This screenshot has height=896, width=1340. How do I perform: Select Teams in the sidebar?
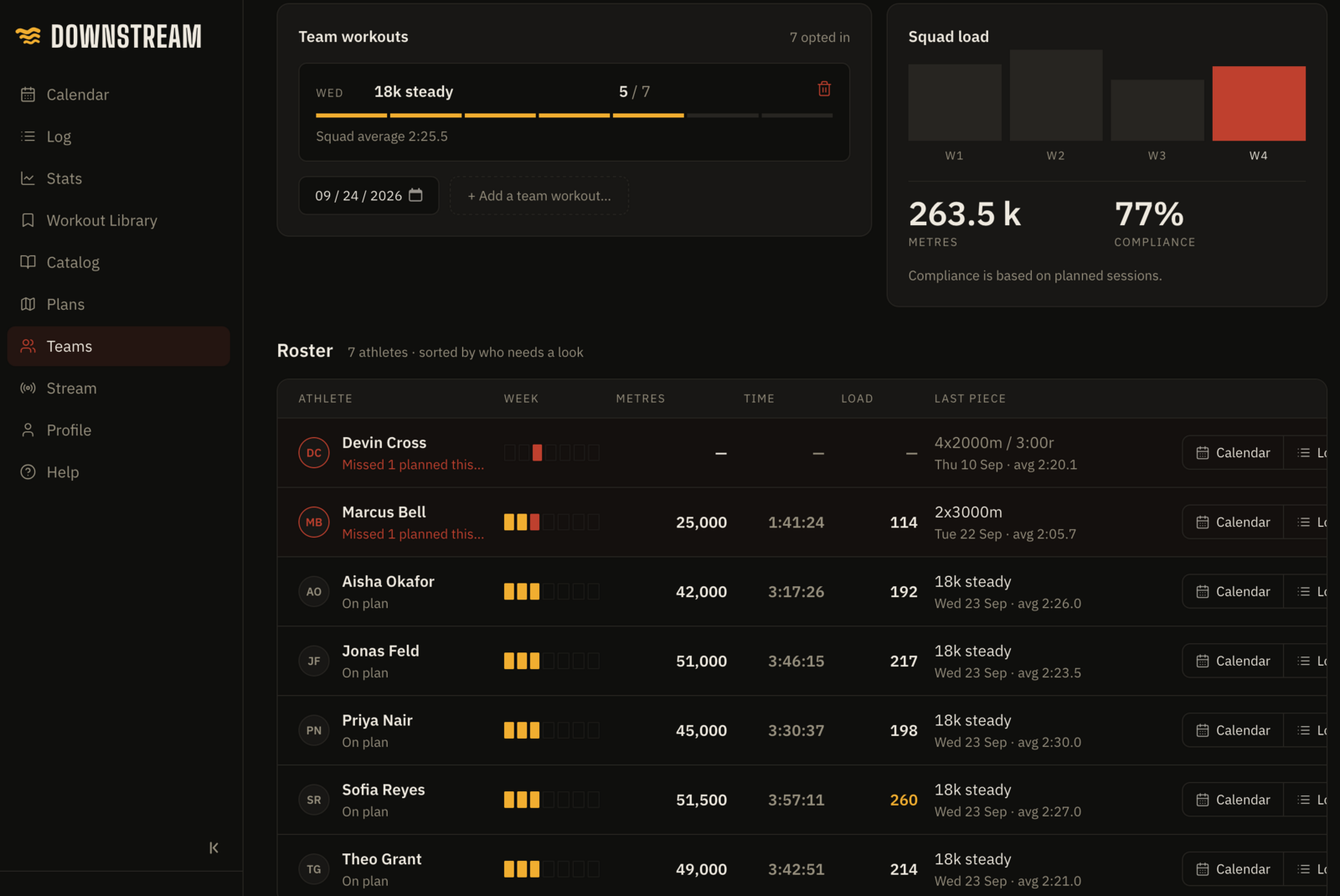(118, 346)
